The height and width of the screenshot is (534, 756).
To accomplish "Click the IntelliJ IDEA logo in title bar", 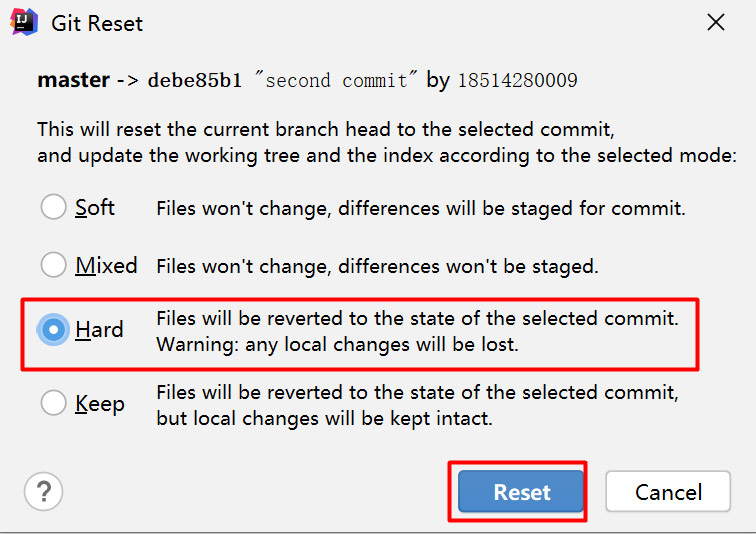I will [24, 22].
